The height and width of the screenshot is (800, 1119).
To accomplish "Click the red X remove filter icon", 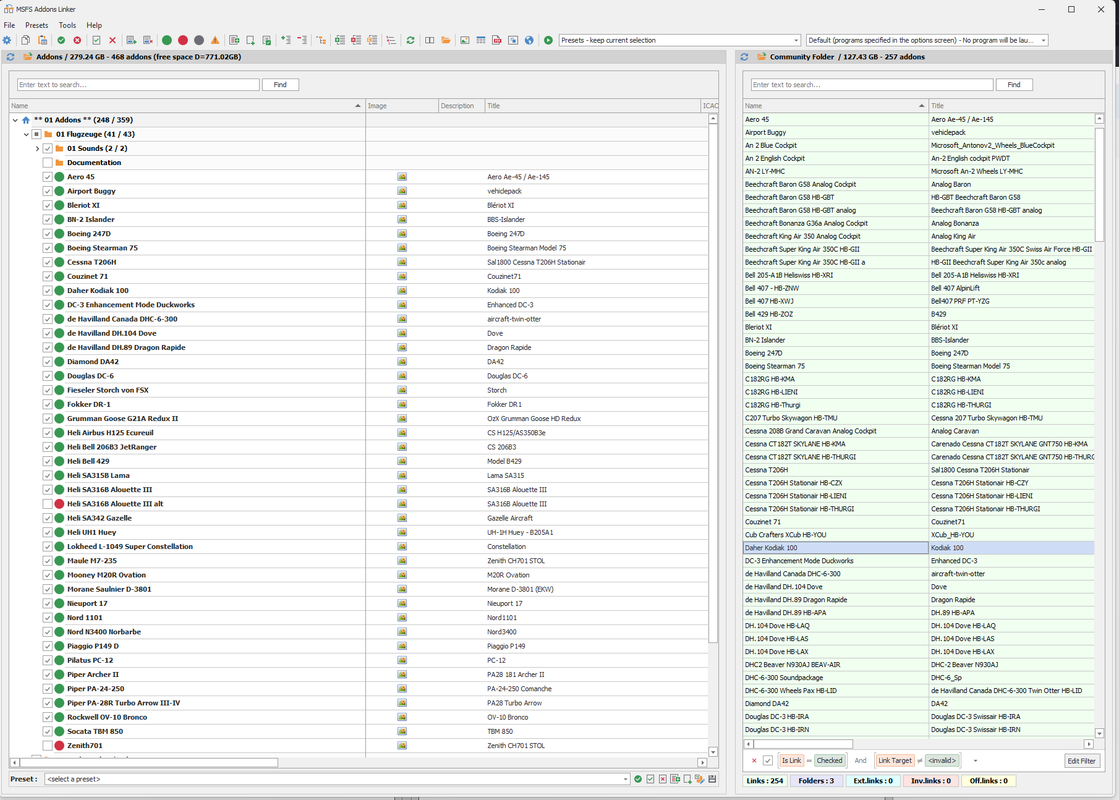I will pos(754,761).
